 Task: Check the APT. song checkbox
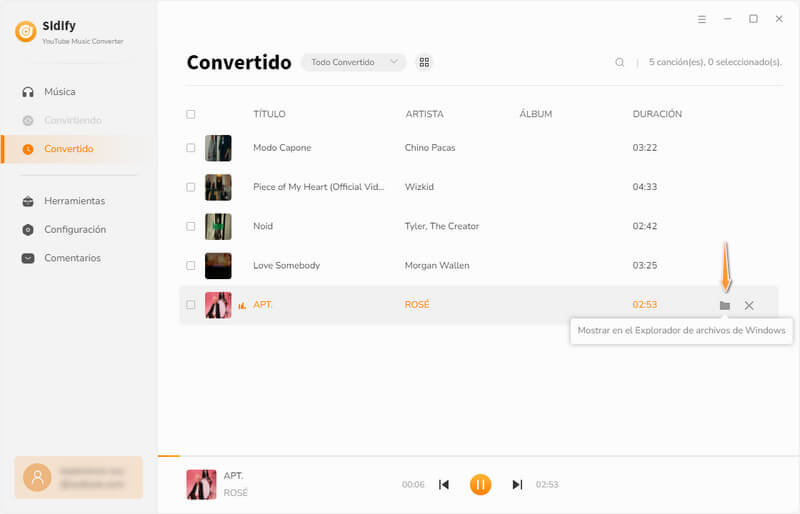(x=191, y=305)
